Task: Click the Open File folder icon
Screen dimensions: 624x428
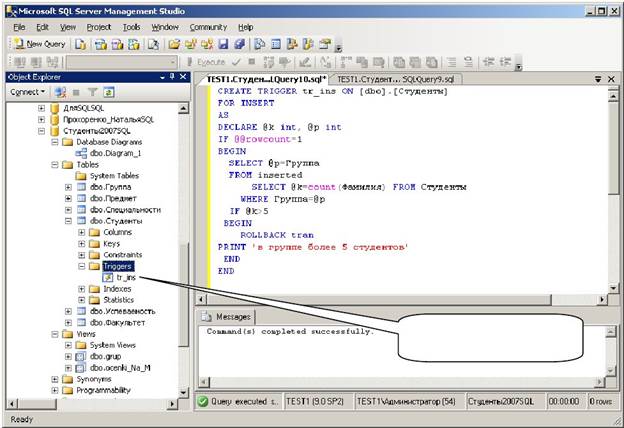Action: pos(174,44)
